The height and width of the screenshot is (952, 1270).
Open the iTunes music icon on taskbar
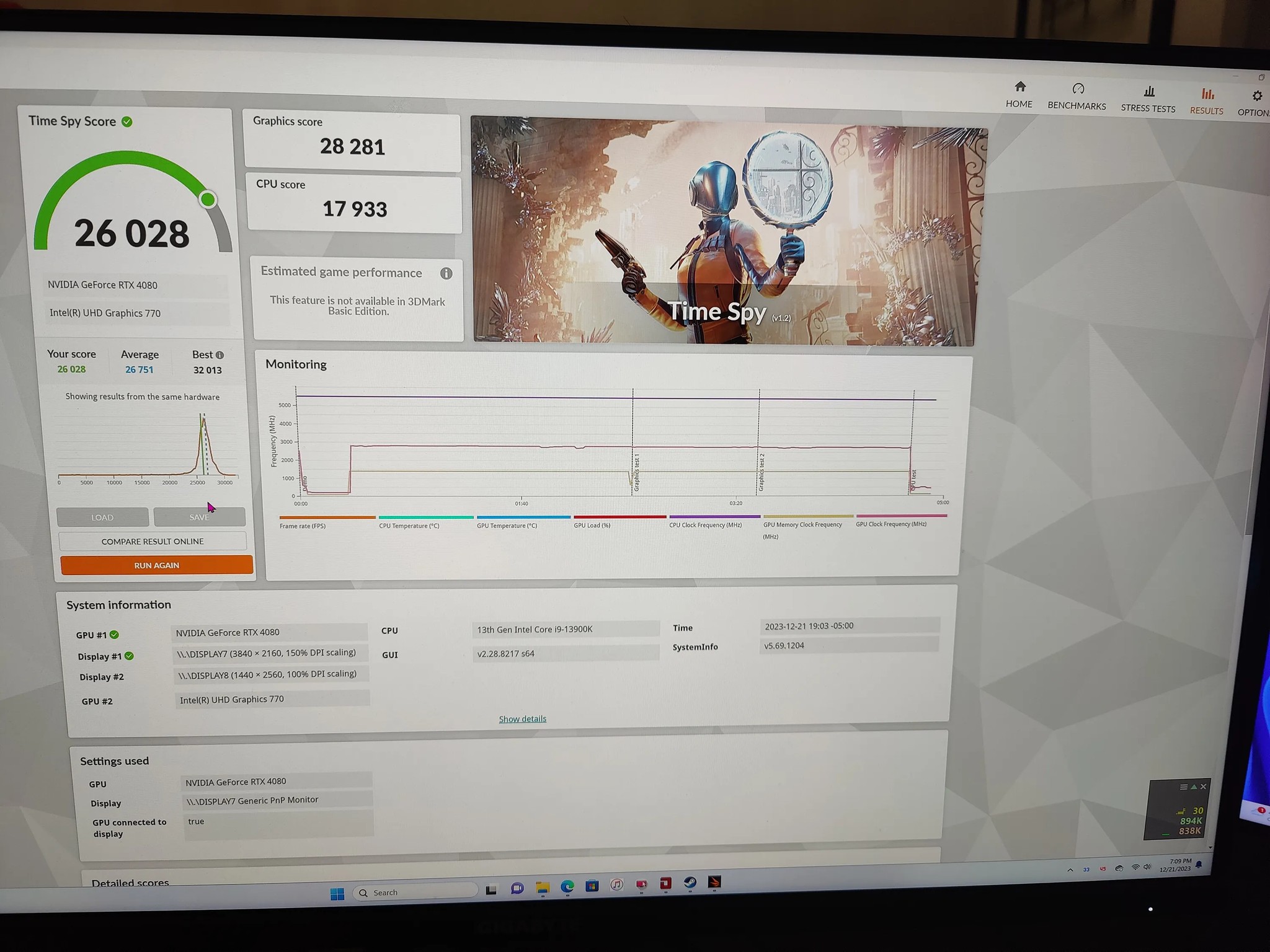coord(616,884)
